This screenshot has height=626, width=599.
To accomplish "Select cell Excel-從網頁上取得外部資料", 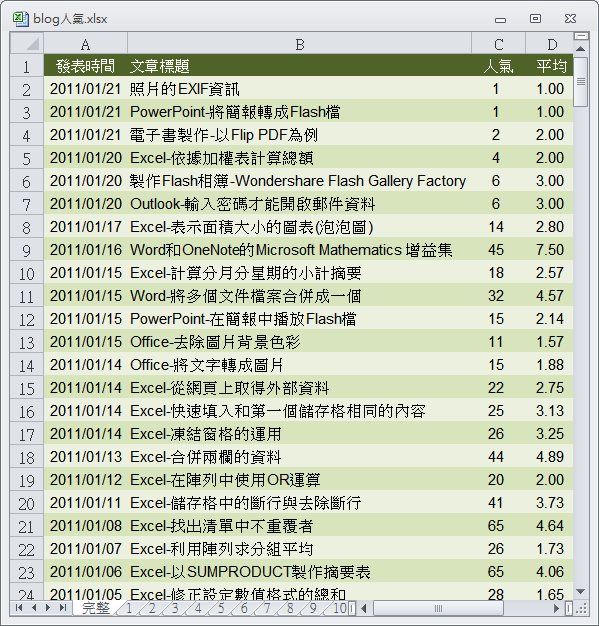I will click(x=300, y=388).
